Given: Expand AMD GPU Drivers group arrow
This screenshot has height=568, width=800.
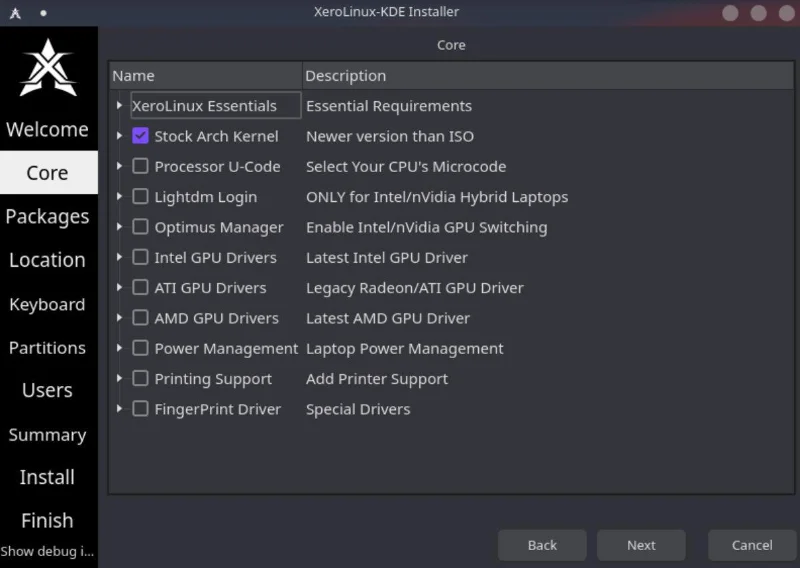Looking at the screenshot, I should 119,317.
